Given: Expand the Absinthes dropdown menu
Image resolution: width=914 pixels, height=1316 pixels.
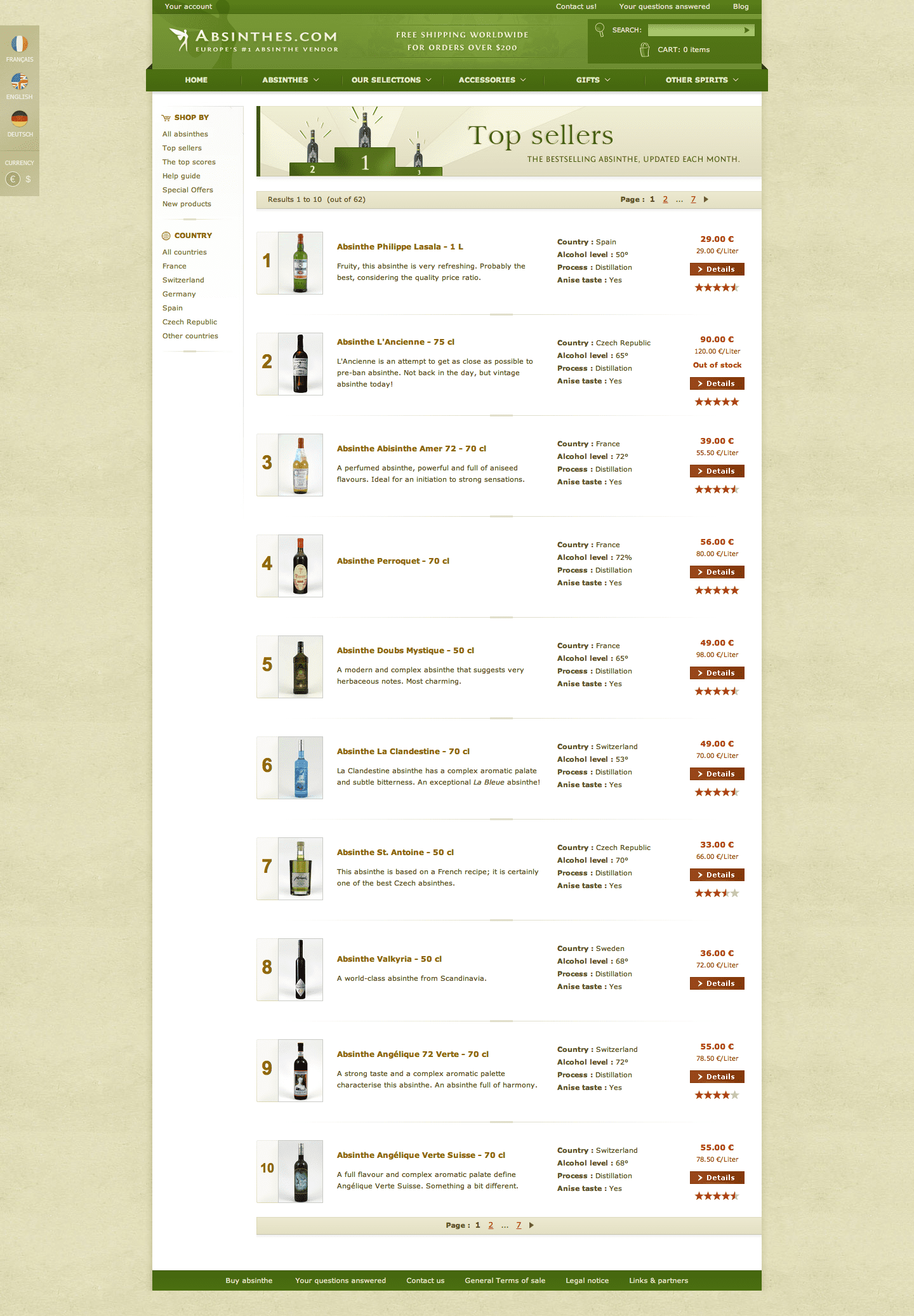Looking at the screenshot, I should point(291,80).
